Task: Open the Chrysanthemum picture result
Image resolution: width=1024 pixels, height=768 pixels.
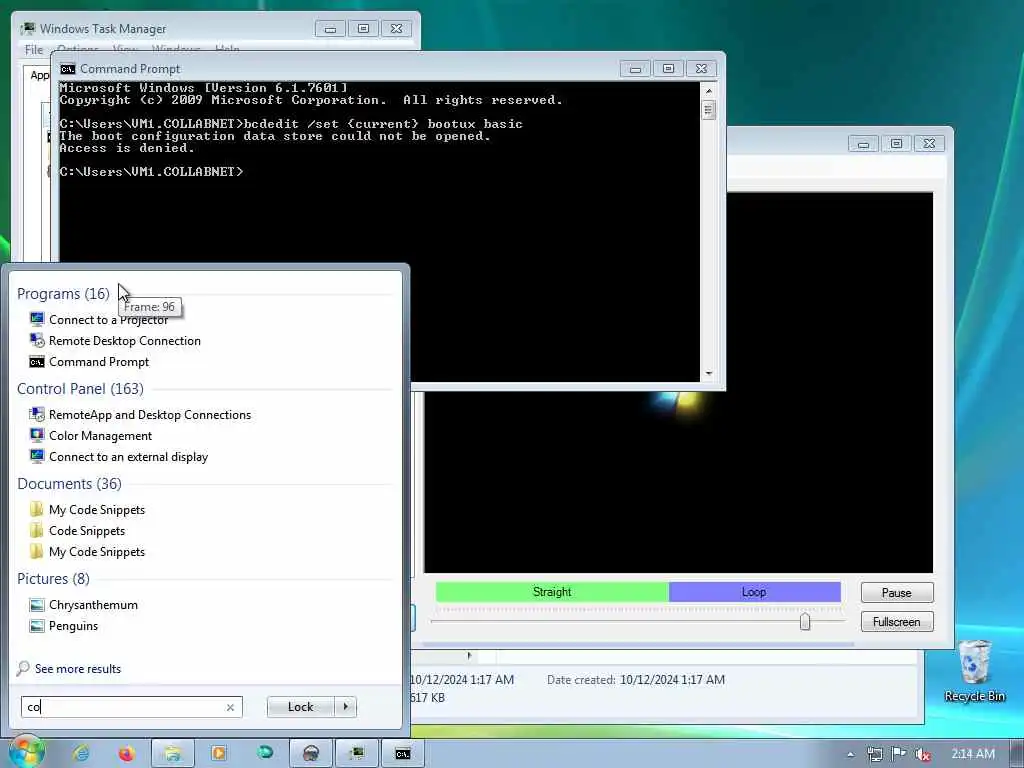Action: 93,604
